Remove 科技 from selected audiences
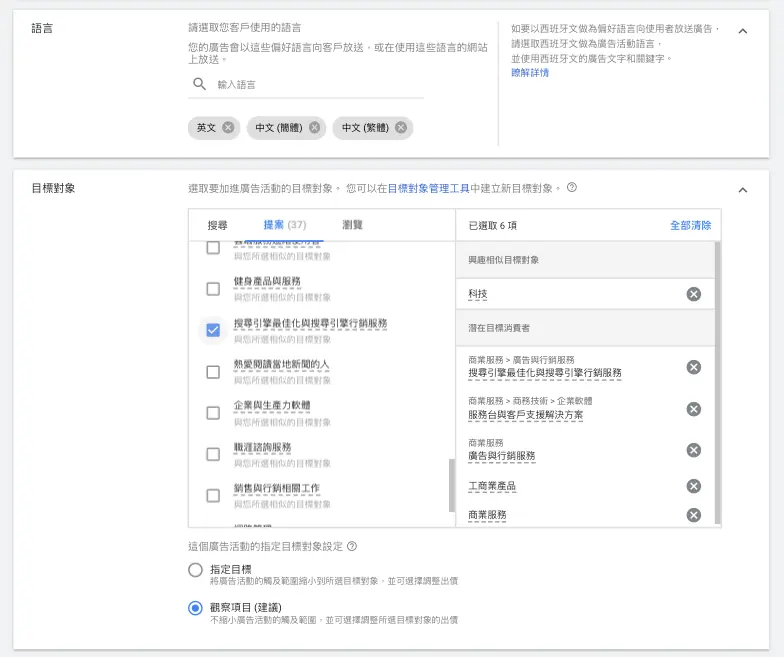This screenshot has height=657, width=784. click(x=694, y=294)
